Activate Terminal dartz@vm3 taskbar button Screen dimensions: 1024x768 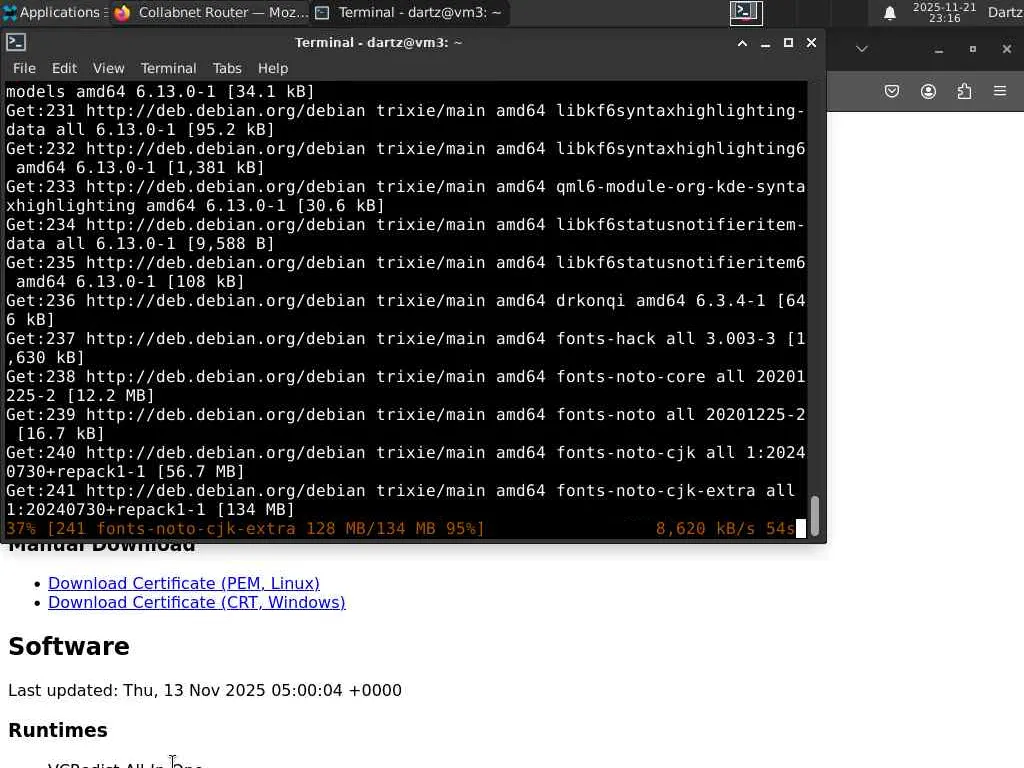pyautogui.click(x=409, y=12)
